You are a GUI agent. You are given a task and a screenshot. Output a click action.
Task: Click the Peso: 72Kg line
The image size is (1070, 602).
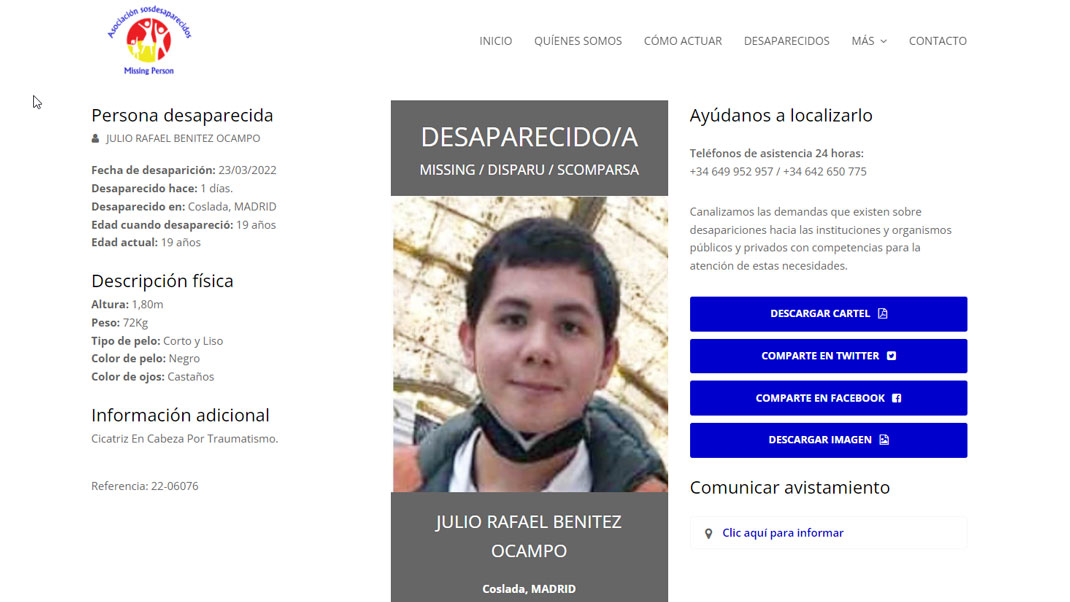coord(119,323)
